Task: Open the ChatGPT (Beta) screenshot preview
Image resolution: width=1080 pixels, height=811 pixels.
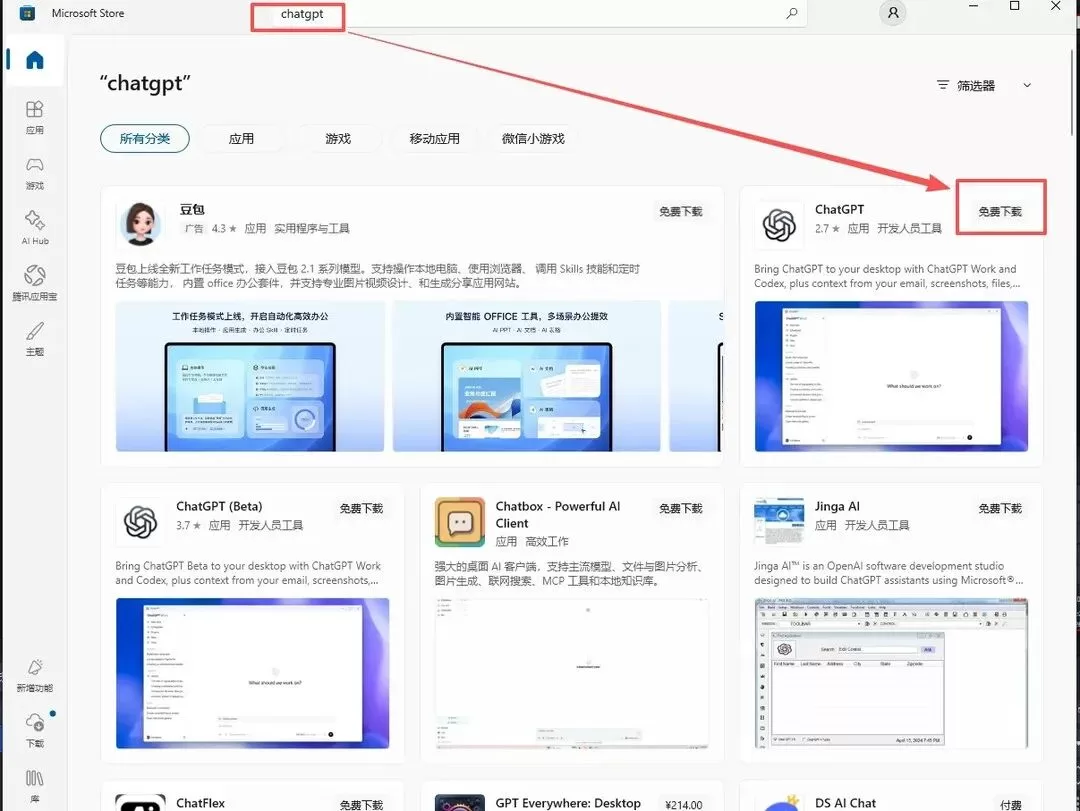Action: 252,673
